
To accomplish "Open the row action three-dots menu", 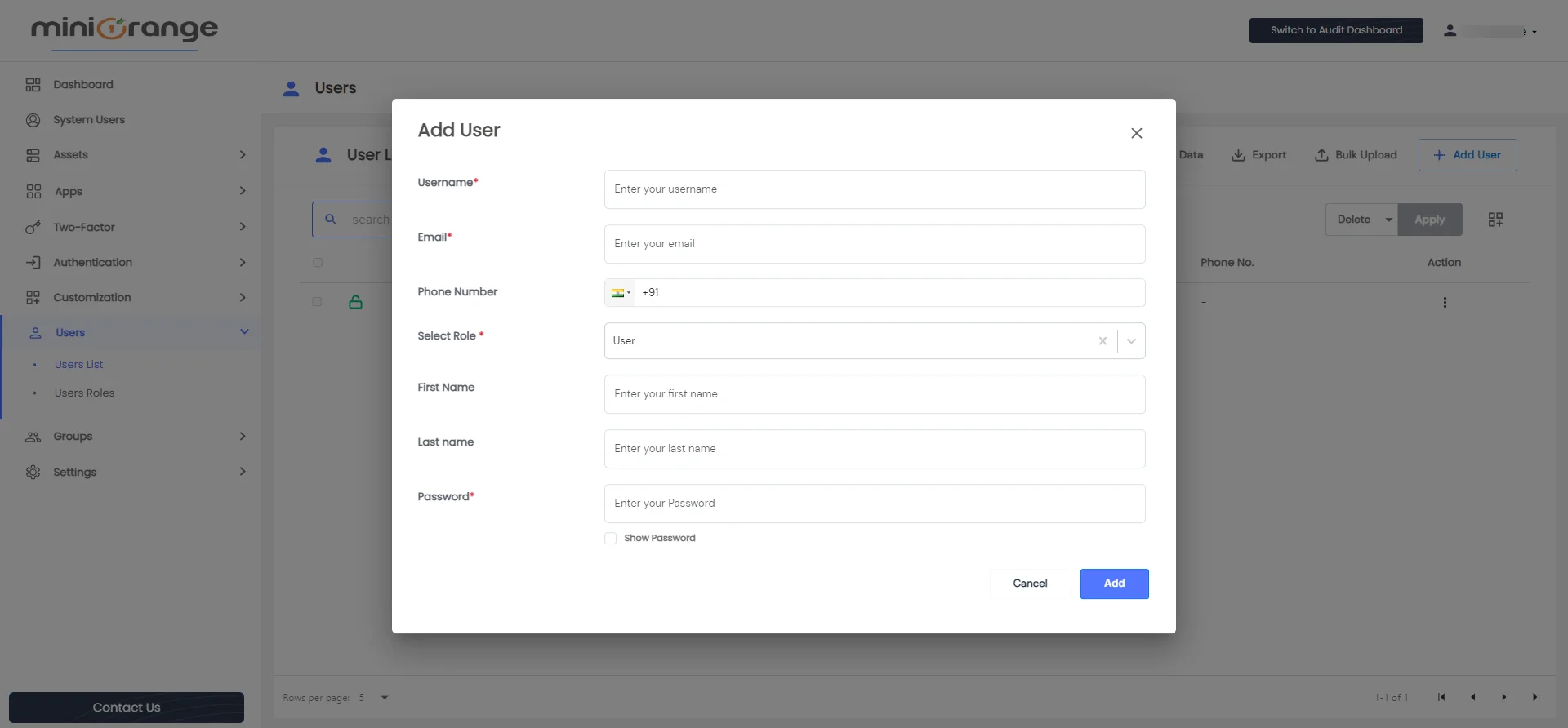I will click(x=1445, y=303).
